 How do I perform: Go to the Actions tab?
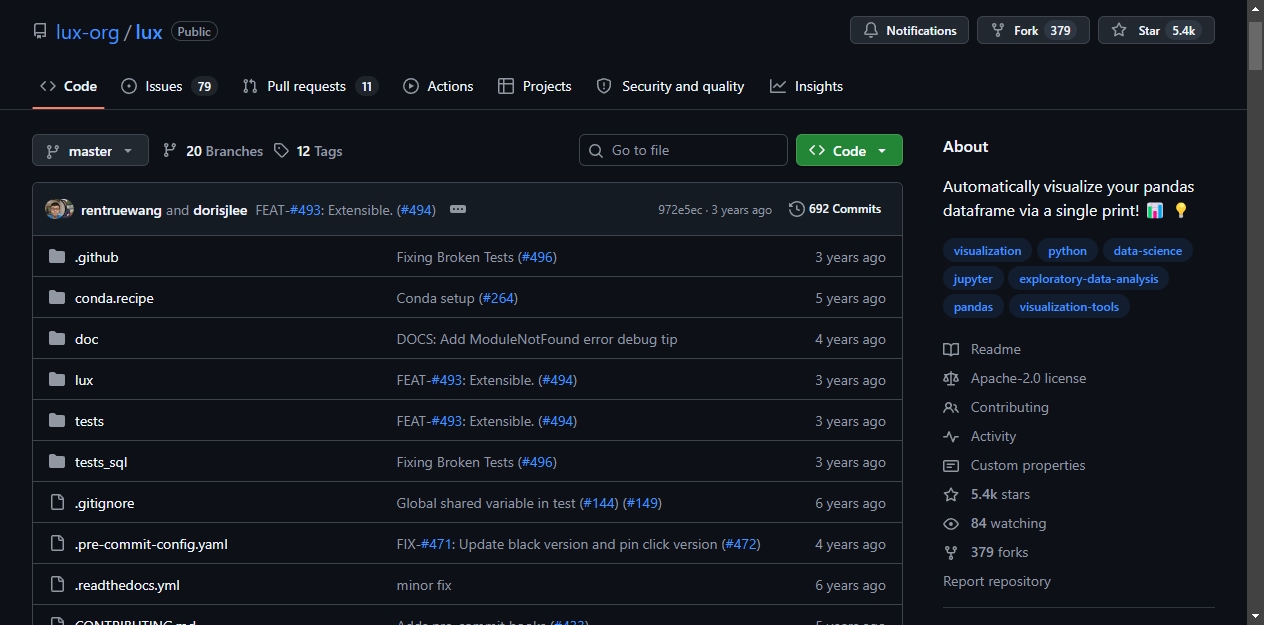[438, 86]
